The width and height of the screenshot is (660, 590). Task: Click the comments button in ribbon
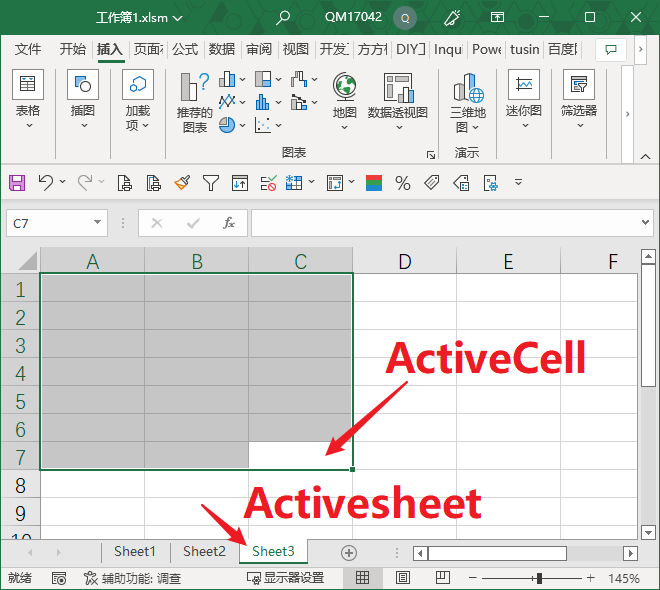[x=611, y=50]
